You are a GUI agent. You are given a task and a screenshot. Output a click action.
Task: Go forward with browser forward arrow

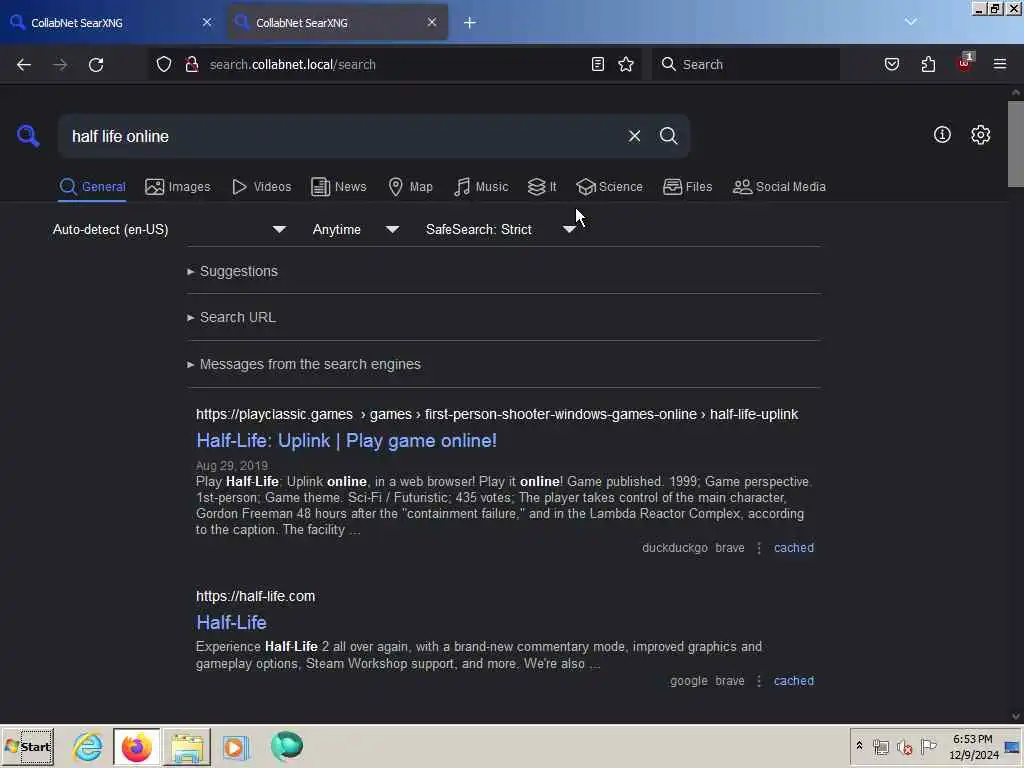click(60, 65)
